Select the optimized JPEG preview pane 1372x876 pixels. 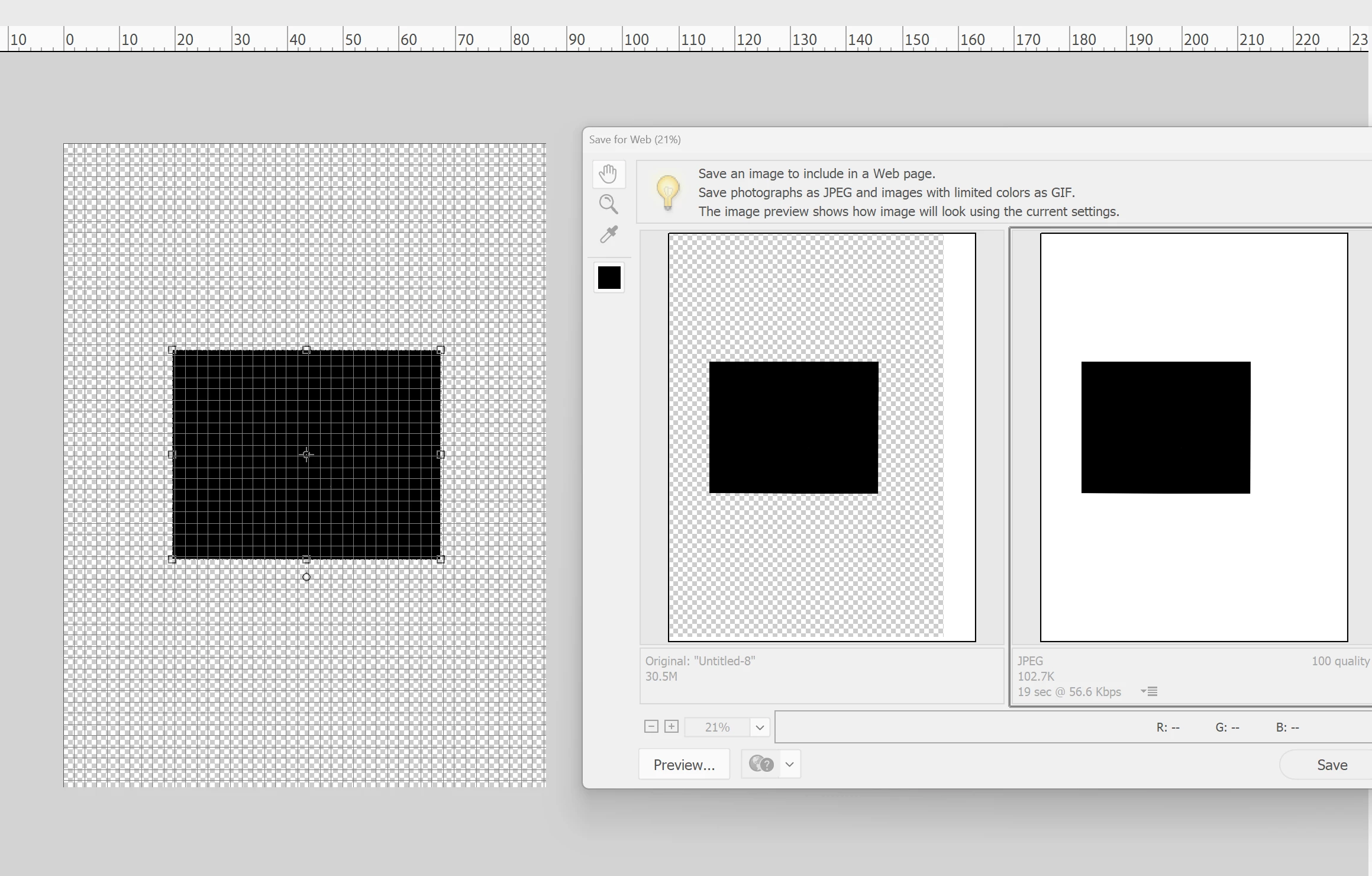[1193, 437]
